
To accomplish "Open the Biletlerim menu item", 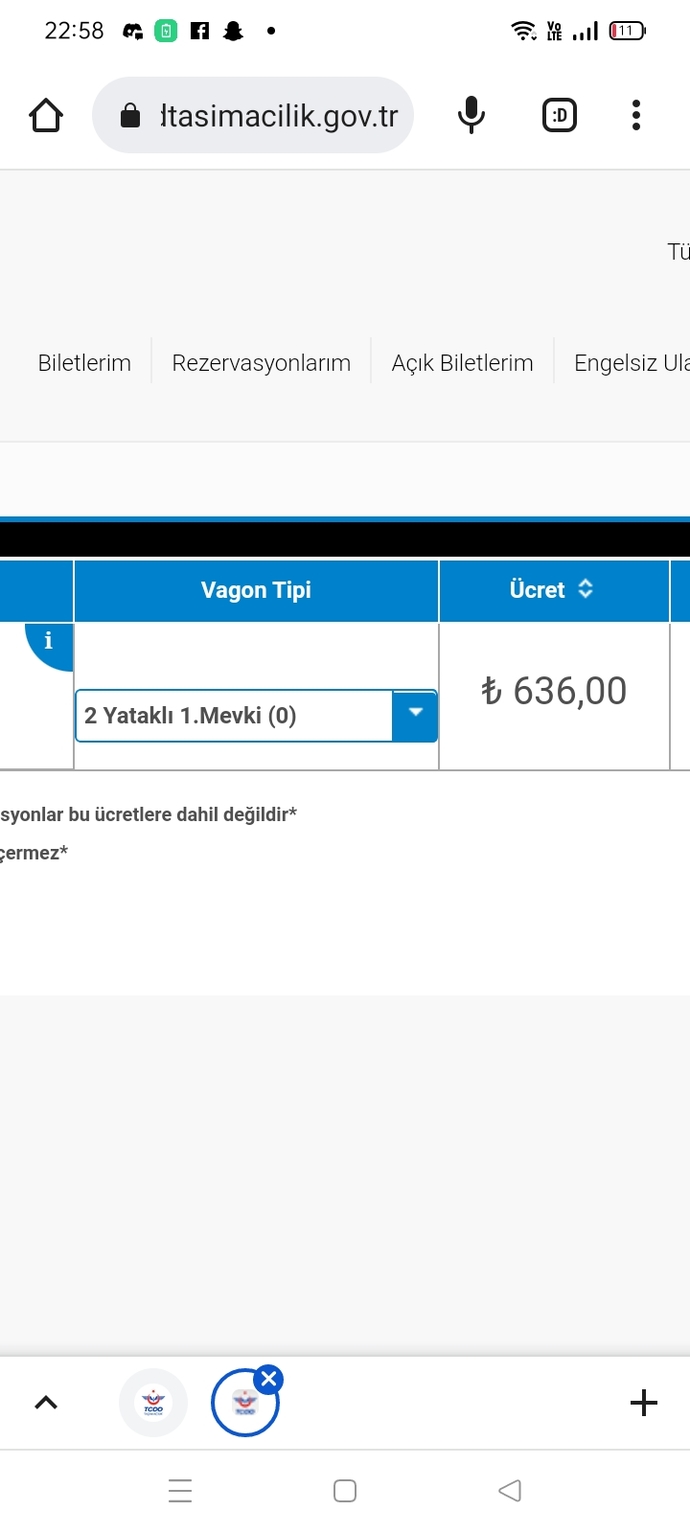I will (x=84, y=363).
